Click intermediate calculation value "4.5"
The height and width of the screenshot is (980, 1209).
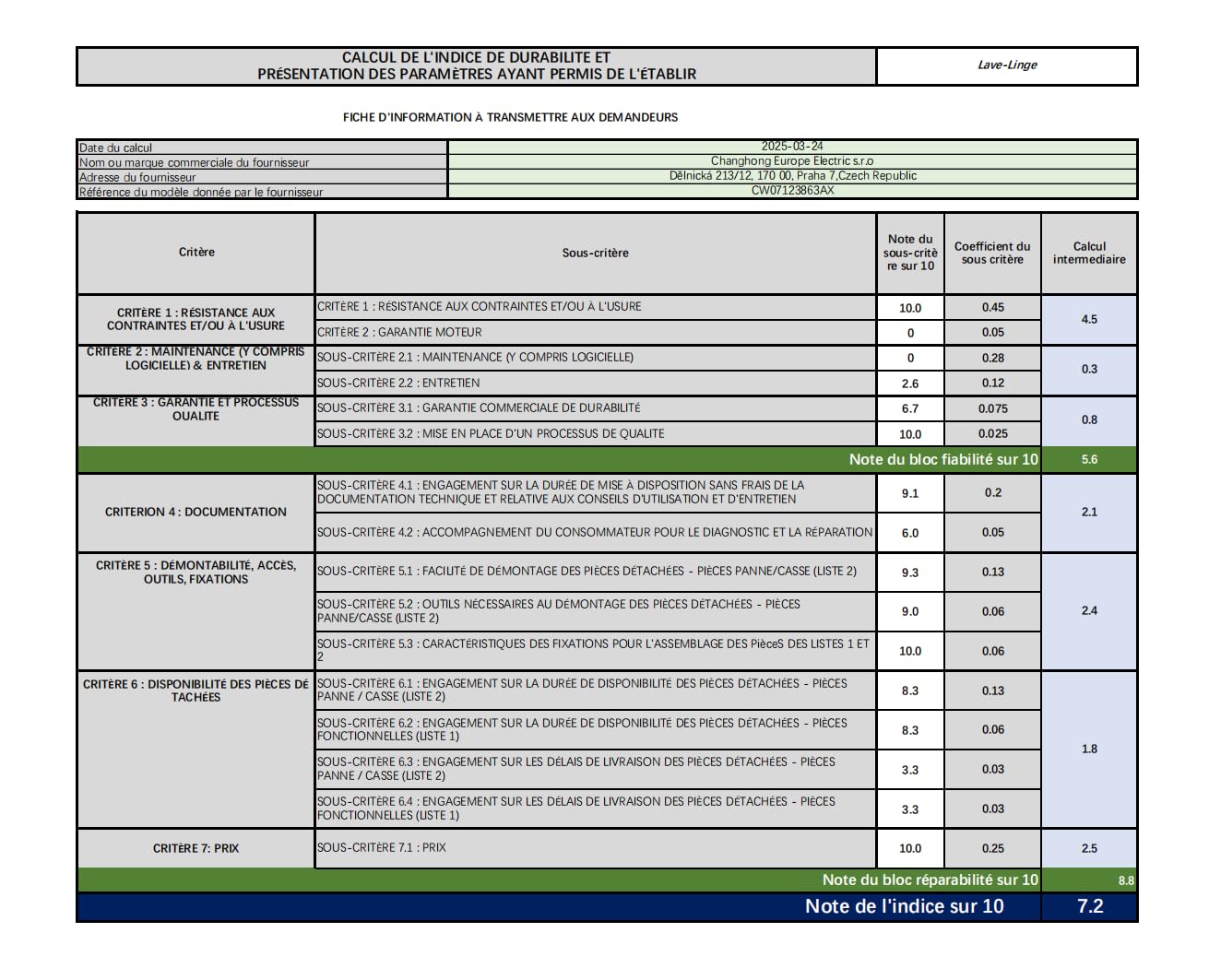[x=1089, y=319]
